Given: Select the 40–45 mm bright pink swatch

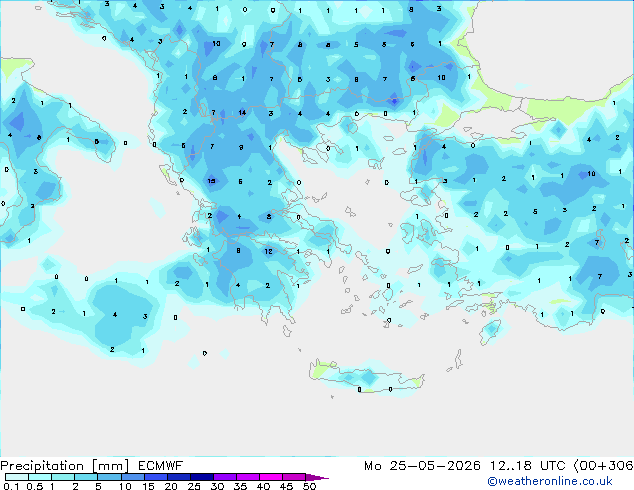Looking at the screenshot, I should click(271, 477).
